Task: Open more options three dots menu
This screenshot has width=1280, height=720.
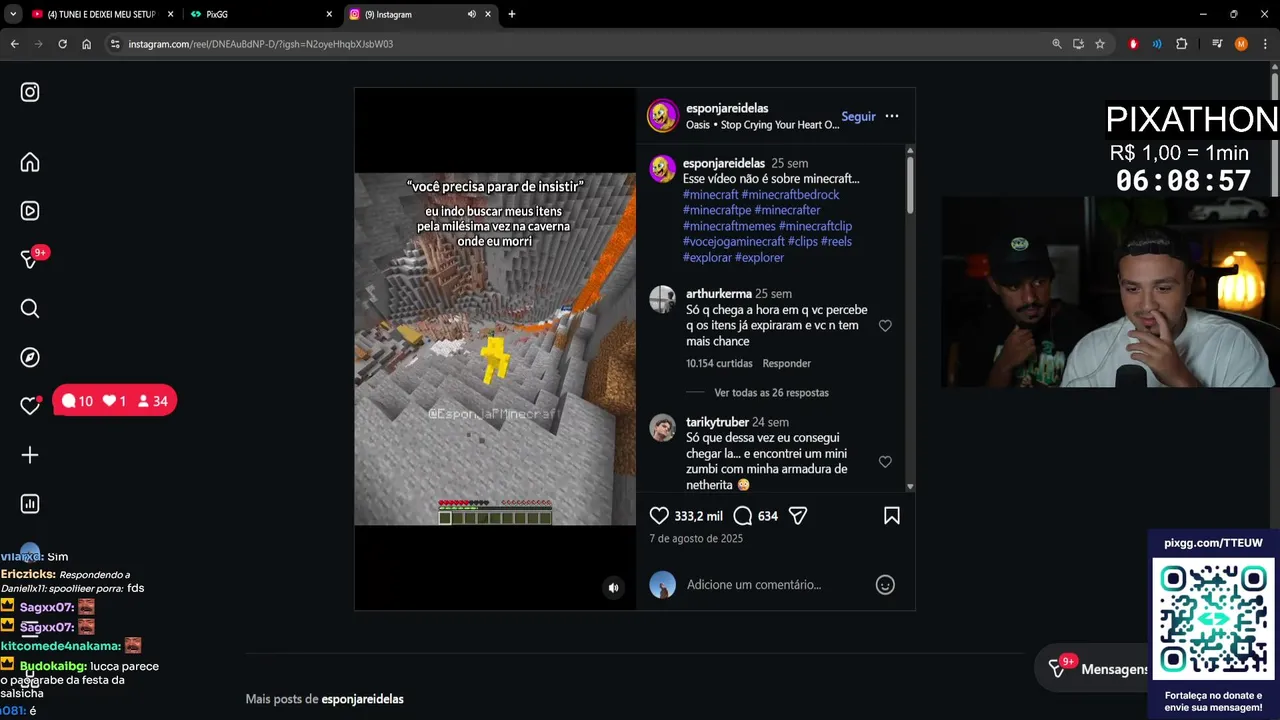Action: [892, 116]
